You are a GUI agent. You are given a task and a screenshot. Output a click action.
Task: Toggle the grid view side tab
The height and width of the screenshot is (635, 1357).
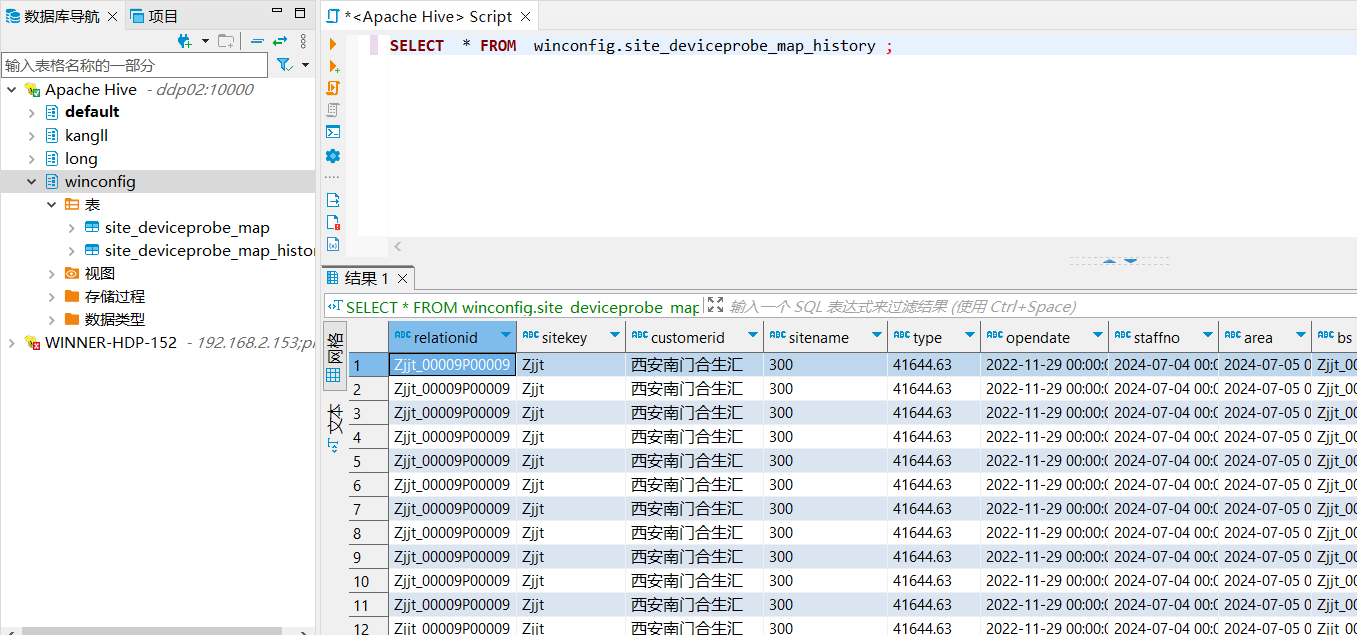point(334,355)
